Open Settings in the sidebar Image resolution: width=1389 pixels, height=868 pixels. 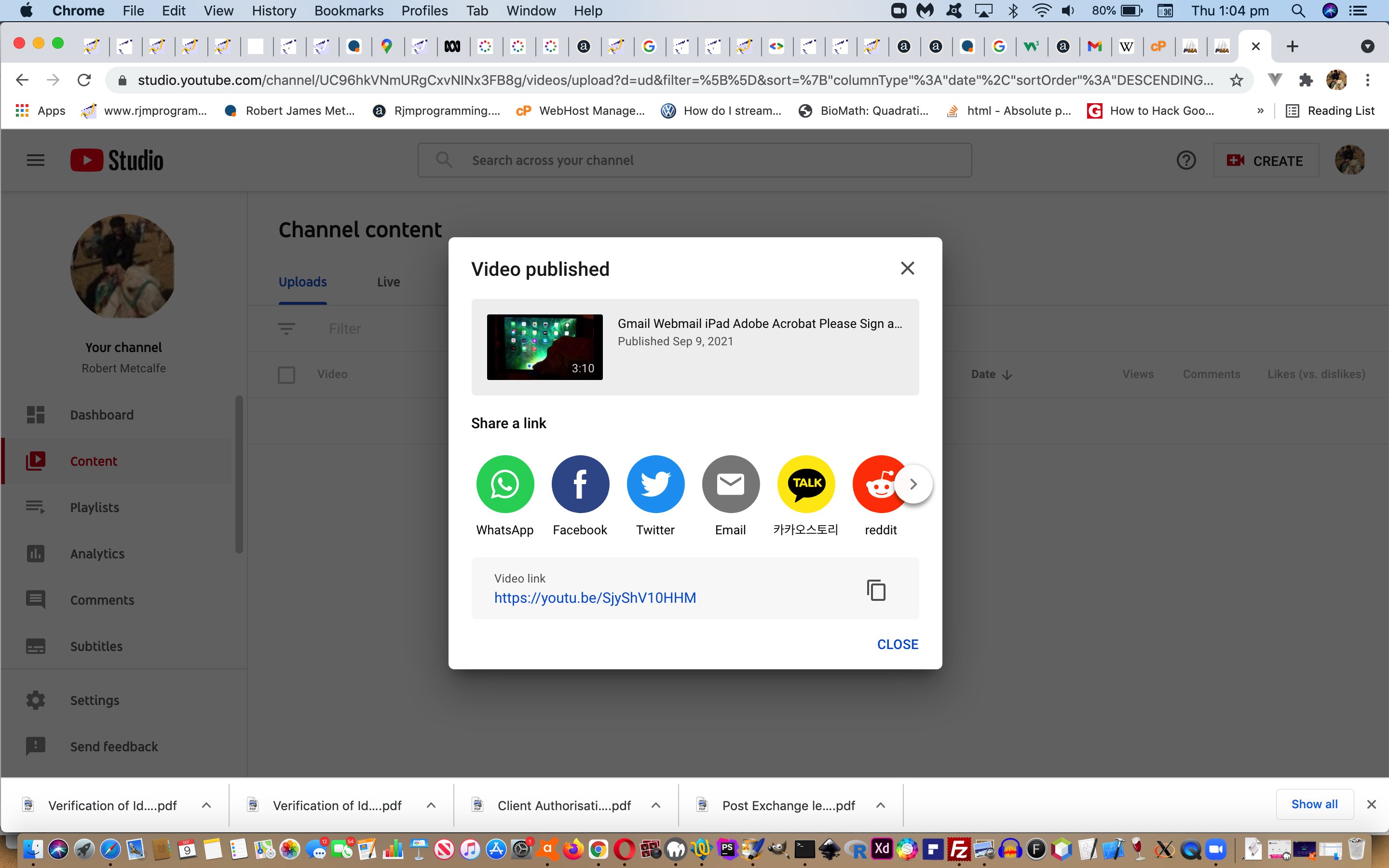117,700
